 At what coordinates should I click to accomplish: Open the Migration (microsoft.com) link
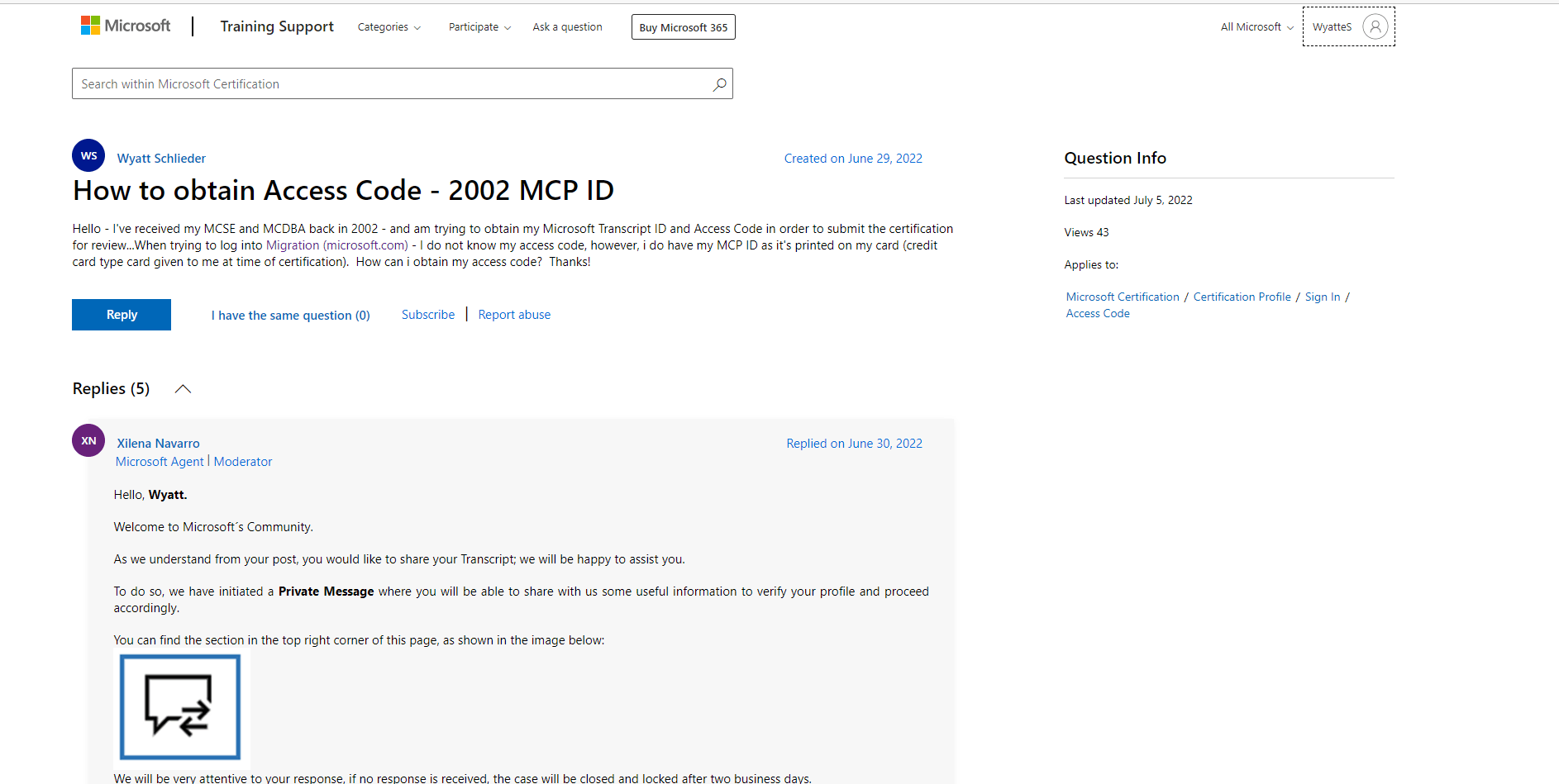click(x=337, y=245)
